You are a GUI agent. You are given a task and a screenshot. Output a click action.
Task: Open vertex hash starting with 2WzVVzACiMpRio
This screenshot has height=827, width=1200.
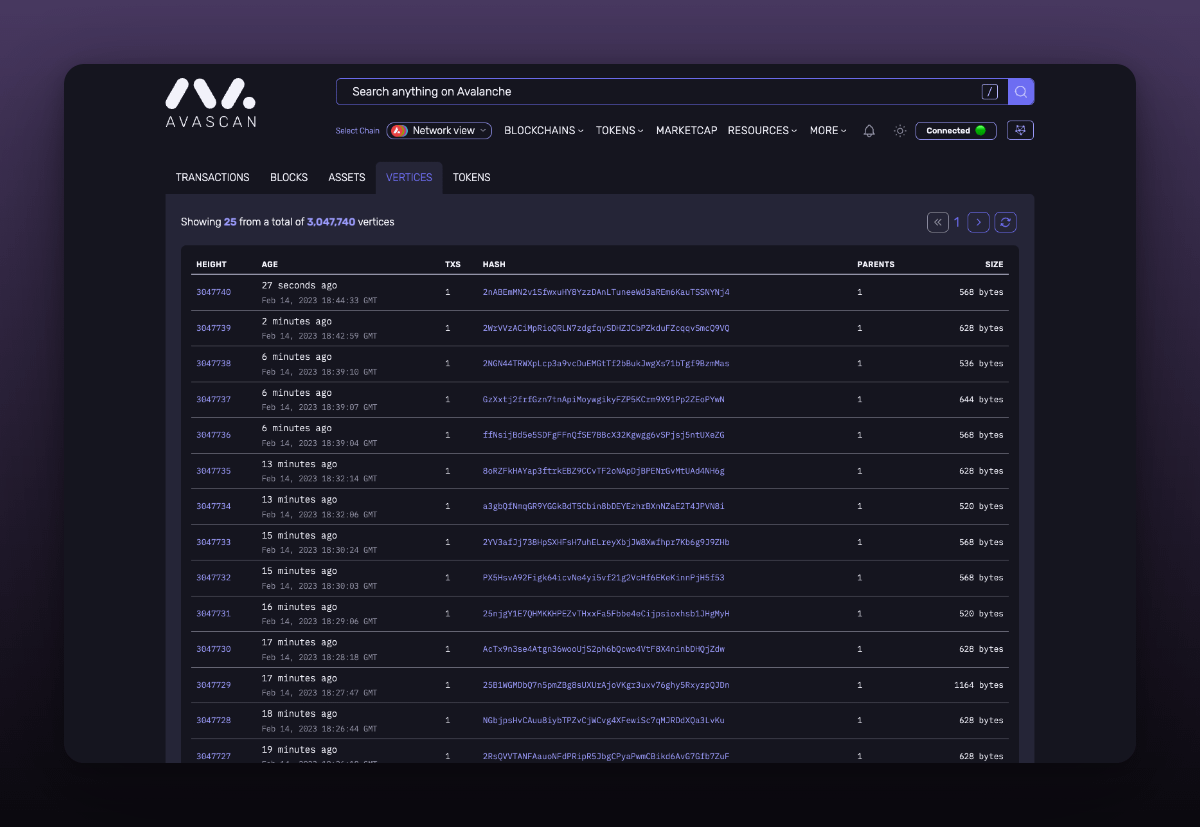[605, 328]
